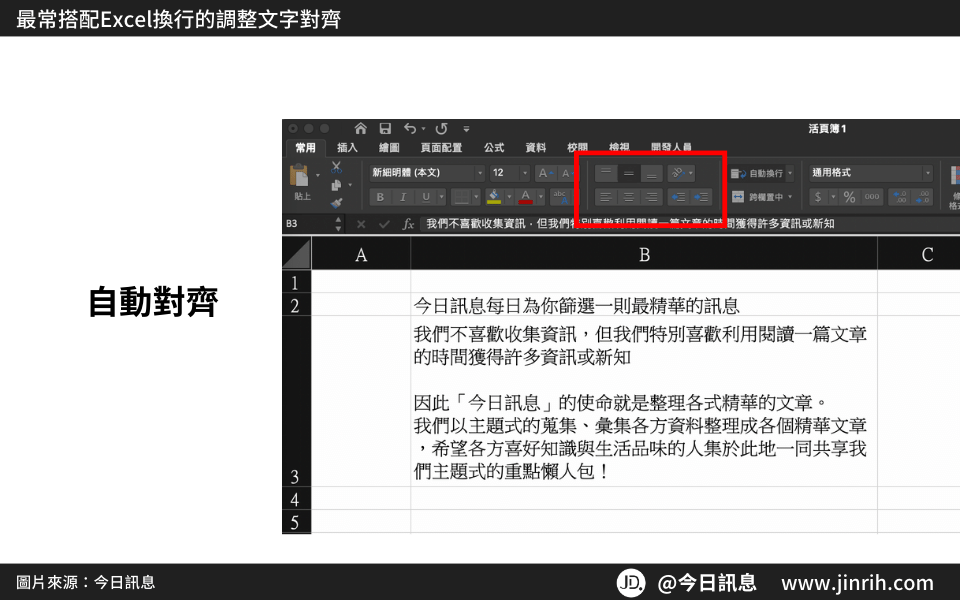Click the fx insert function icon
960x600 pixels.
(x=408, y=224)
